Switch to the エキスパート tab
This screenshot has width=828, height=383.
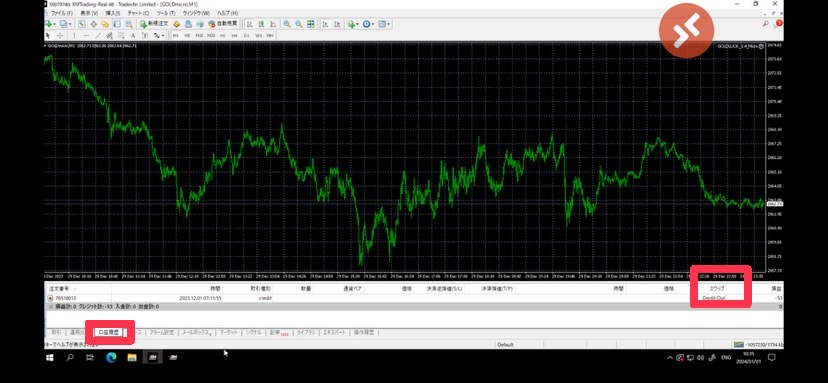point(334,332)
